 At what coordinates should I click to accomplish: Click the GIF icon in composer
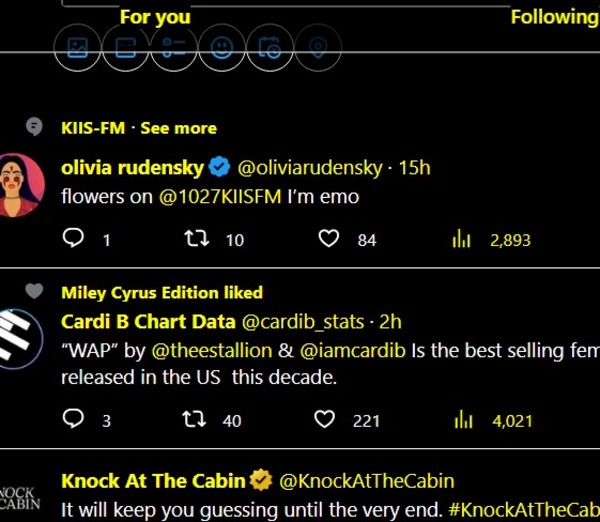[x=125, y=47]
